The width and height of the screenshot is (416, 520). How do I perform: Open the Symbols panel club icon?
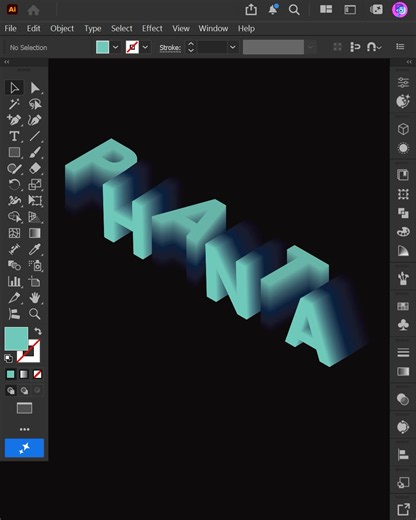[x=403, y=324]
